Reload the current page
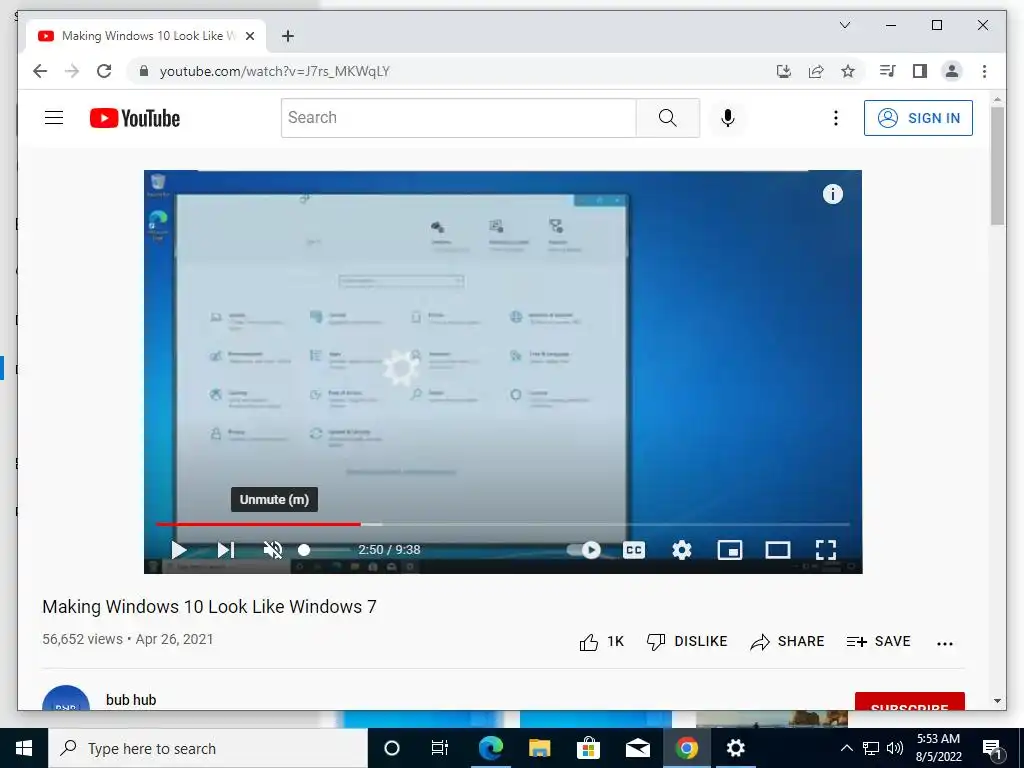 click(104, 71)
